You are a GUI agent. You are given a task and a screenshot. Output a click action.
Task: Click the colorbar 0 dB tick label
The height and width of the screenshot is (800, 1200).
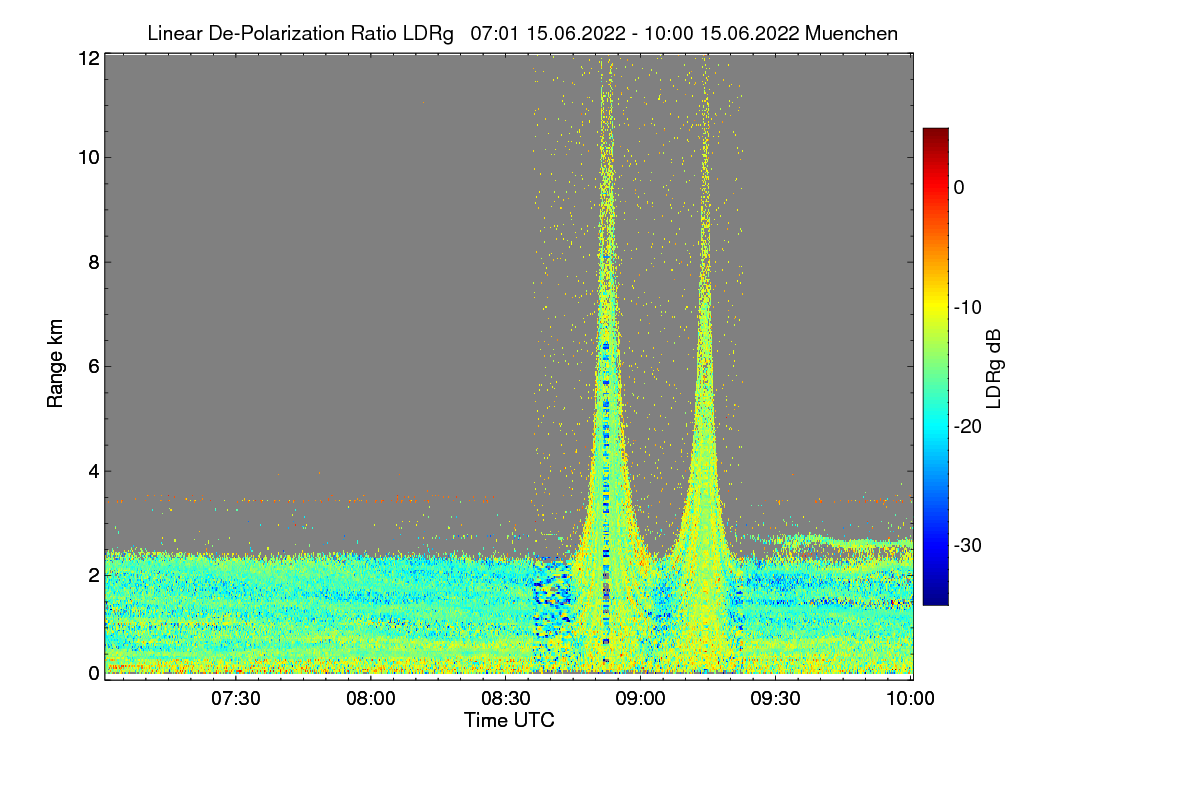[x=959, y=187]
